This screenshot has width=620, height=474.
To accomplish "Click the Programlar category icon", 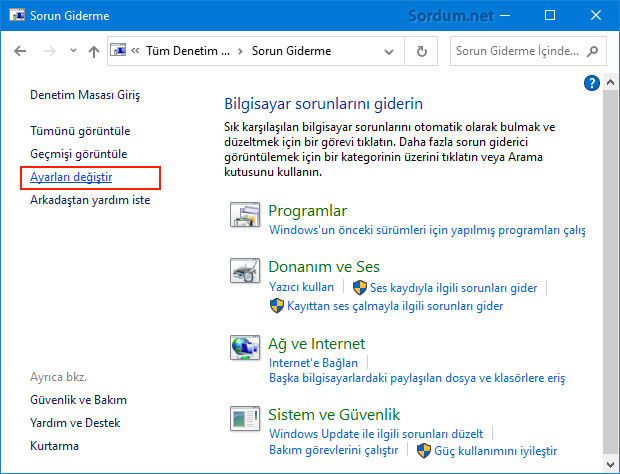I will (245, 214).
